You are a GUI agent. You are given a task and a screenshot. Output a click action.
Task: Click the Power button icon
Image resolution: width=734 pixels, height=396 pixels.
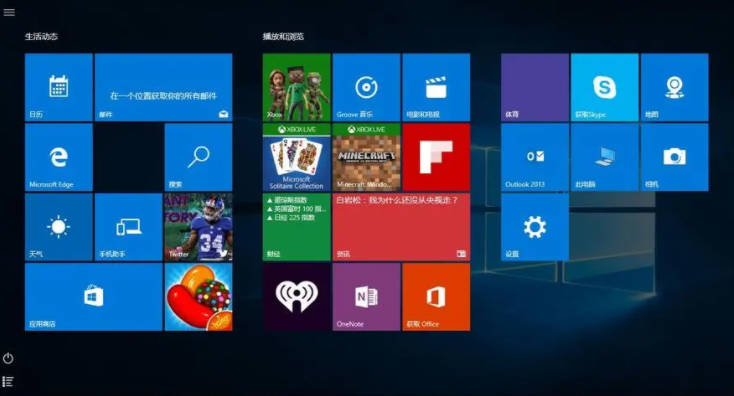(x=8, y=359)
